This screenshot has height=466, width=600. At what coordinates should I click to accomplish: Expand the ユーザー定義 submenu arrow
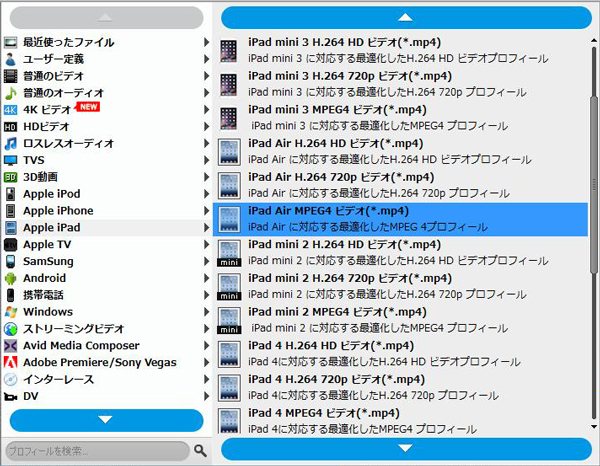[x=206, y=59]
